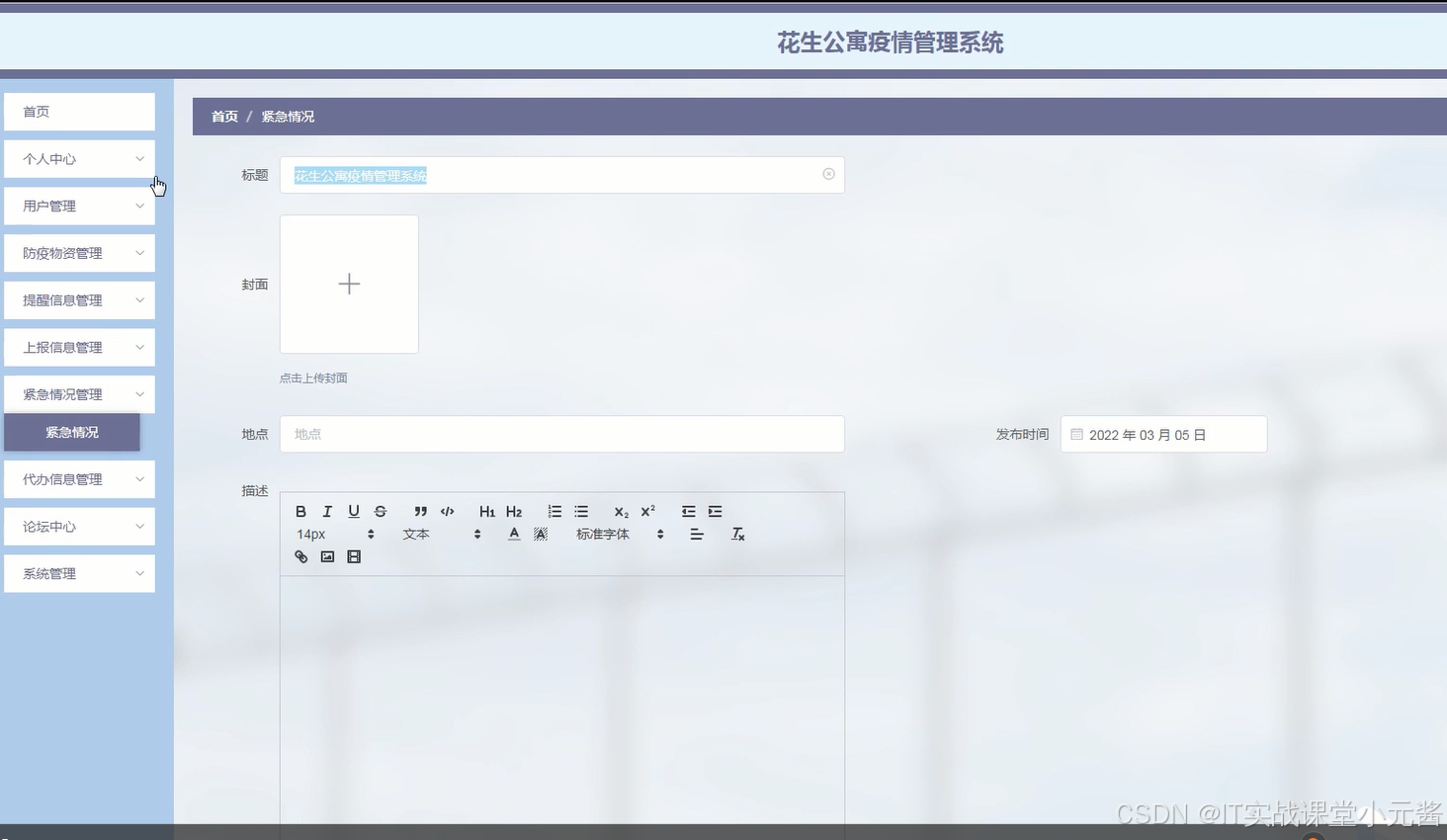Screen dimensions: 1447x840
Task: Create a bulleted list
Action: (581, 511)
